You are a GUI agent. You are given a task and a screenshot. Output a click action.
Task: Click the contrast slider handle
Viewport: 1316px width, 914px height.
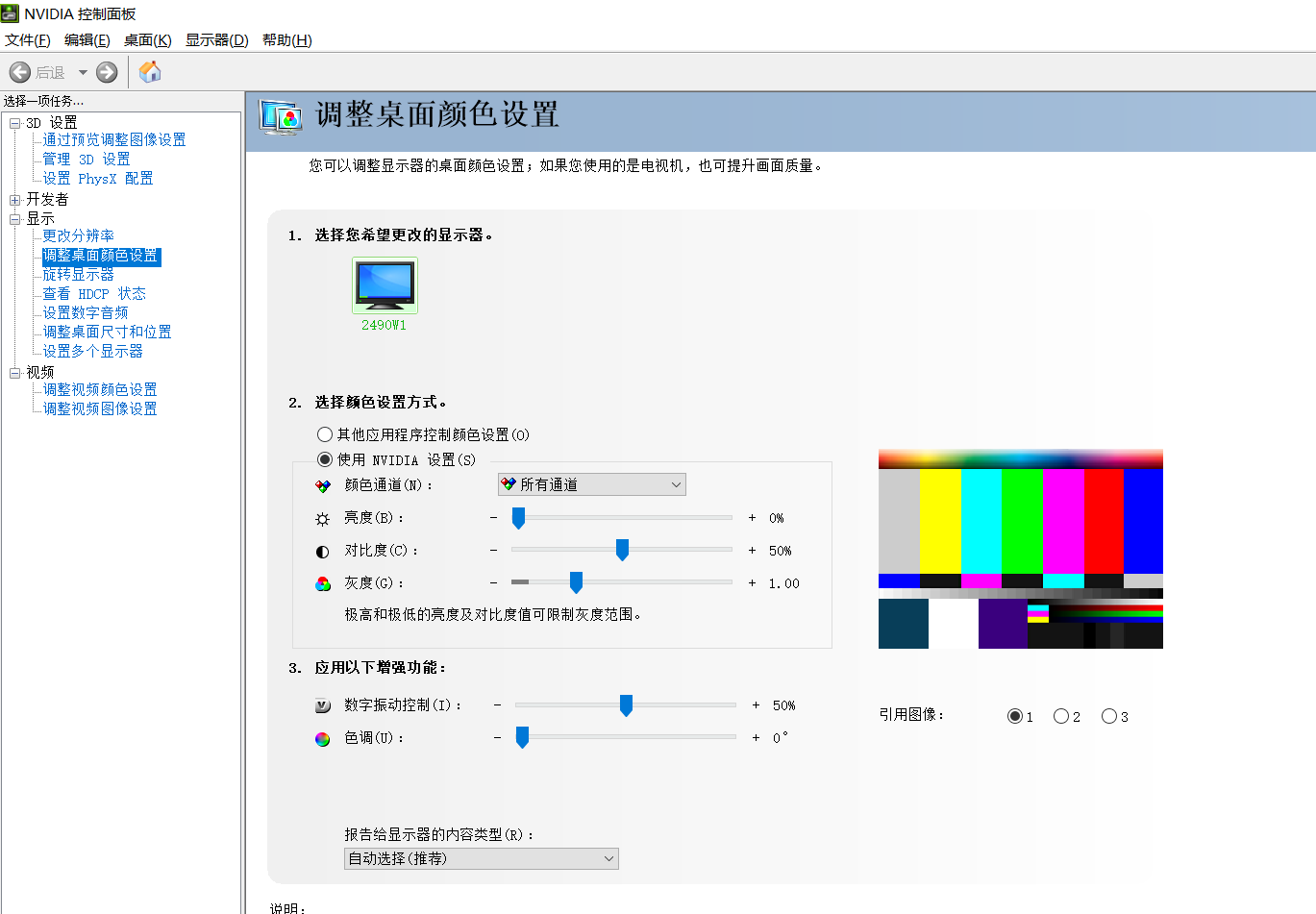pyautogui.click(x=622, y=551)
